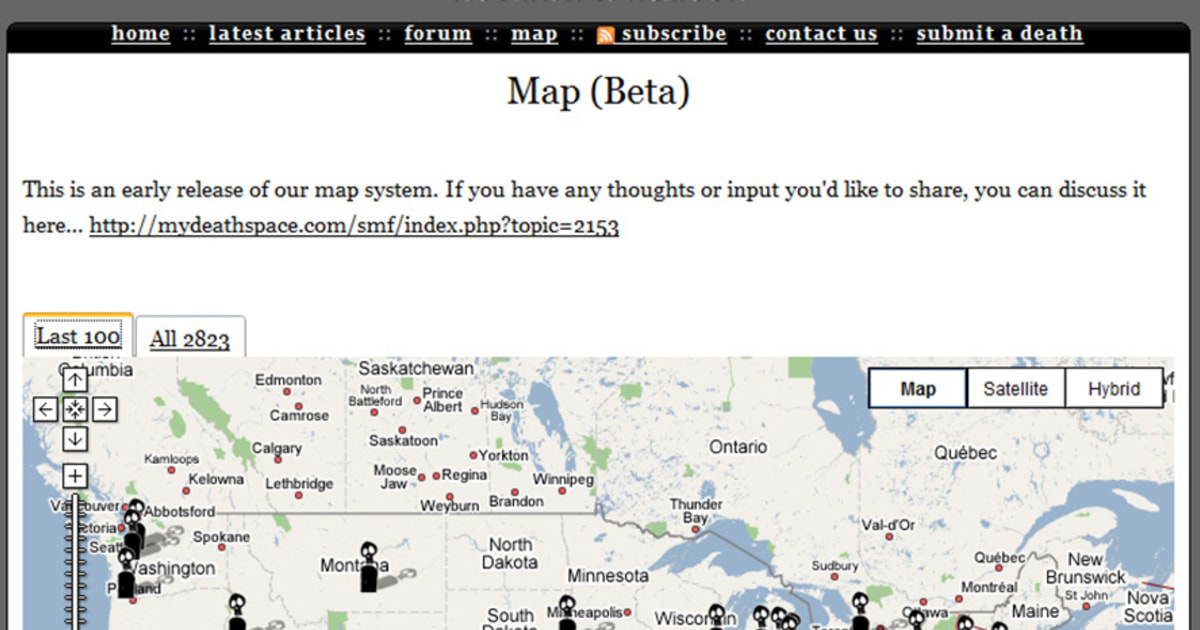
Task: Select the Last 100 tab
Action: pyautogui.click(x=76, y=335)
